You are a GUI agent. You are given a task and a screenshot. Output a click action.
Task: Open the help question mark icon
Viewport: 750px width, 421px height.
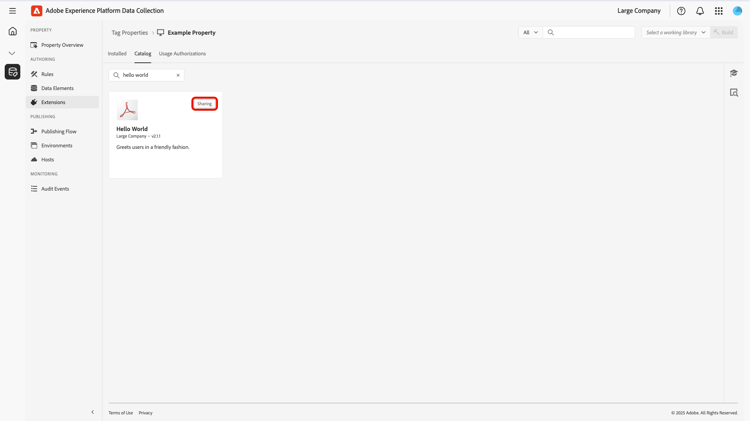[x=681, y=11]
